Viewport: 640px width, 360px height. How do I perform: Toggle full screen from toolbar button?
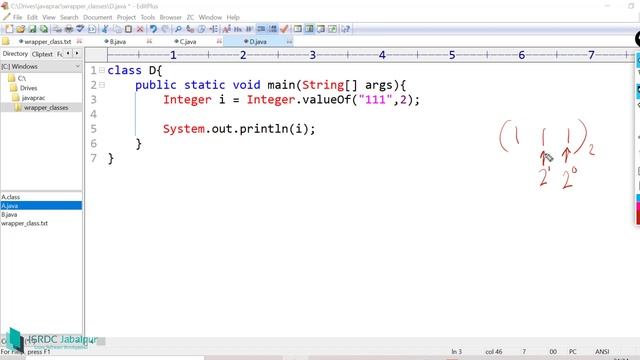point(333,29)
